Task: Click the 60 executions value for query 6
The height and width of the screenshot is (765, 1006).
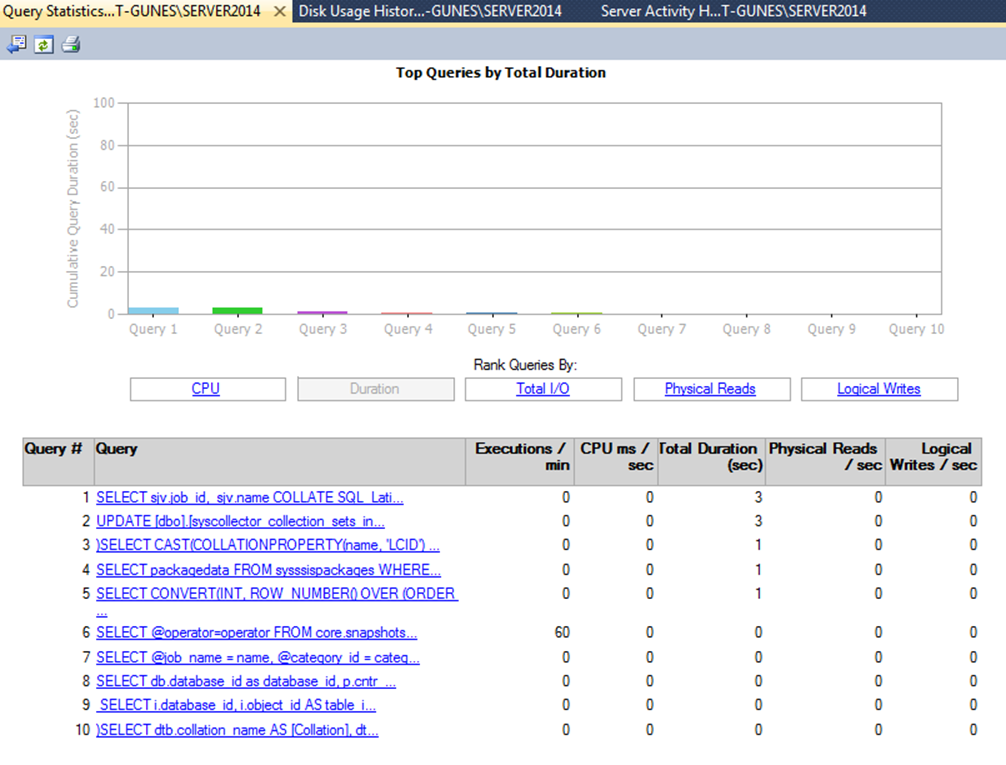Action: (x=562, y=633)
